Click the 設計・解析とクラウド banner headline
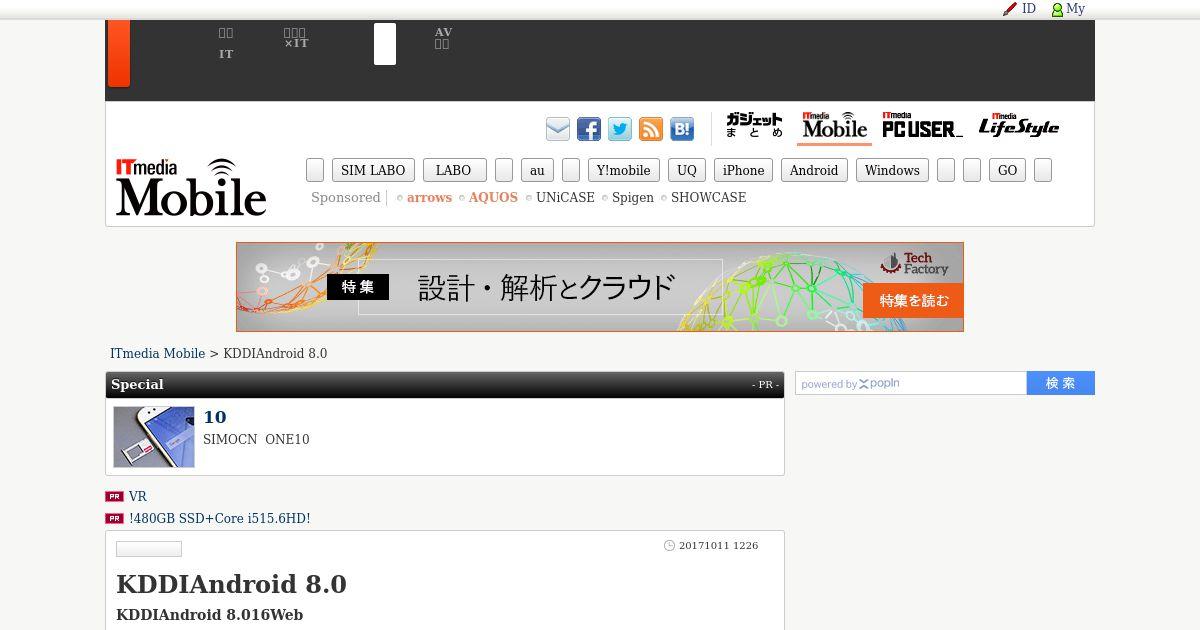The height and width of the screenshot is (630, 1200). click(546, 288)
